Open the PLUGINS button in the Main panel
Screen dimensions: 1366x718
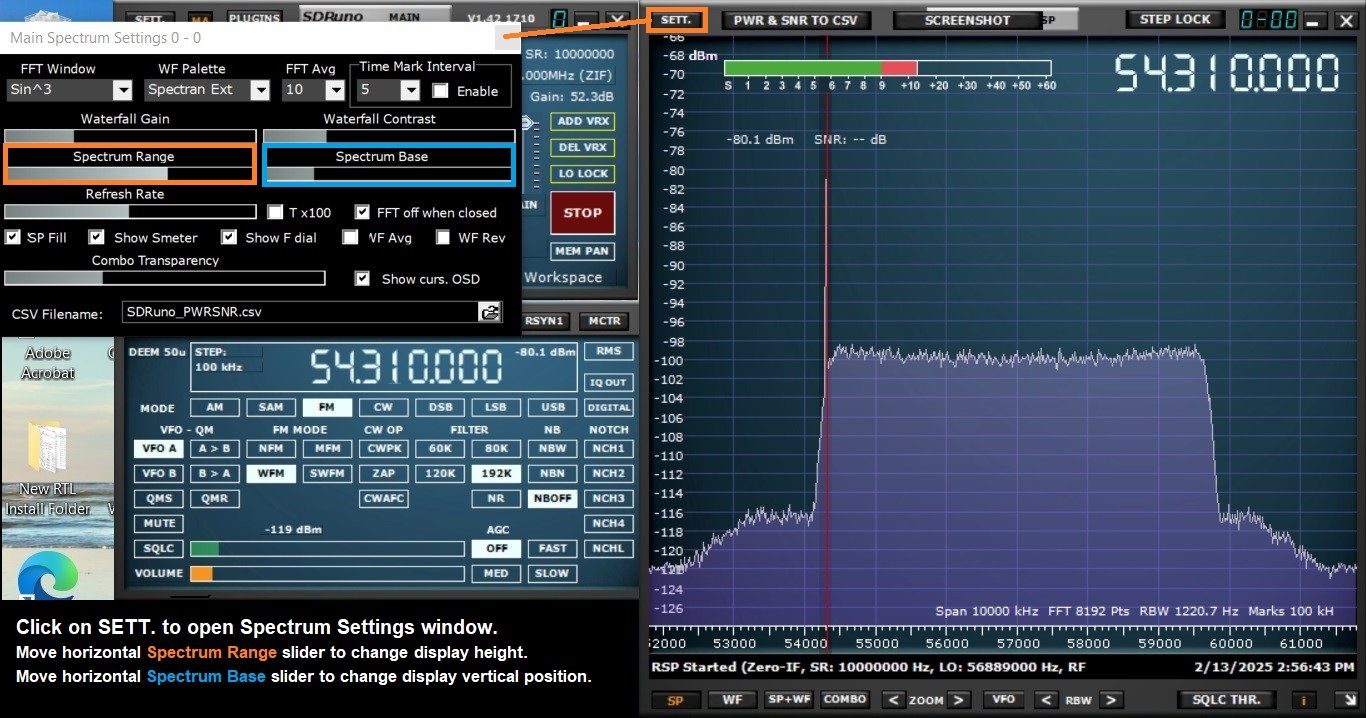click(x=254, y=18)
